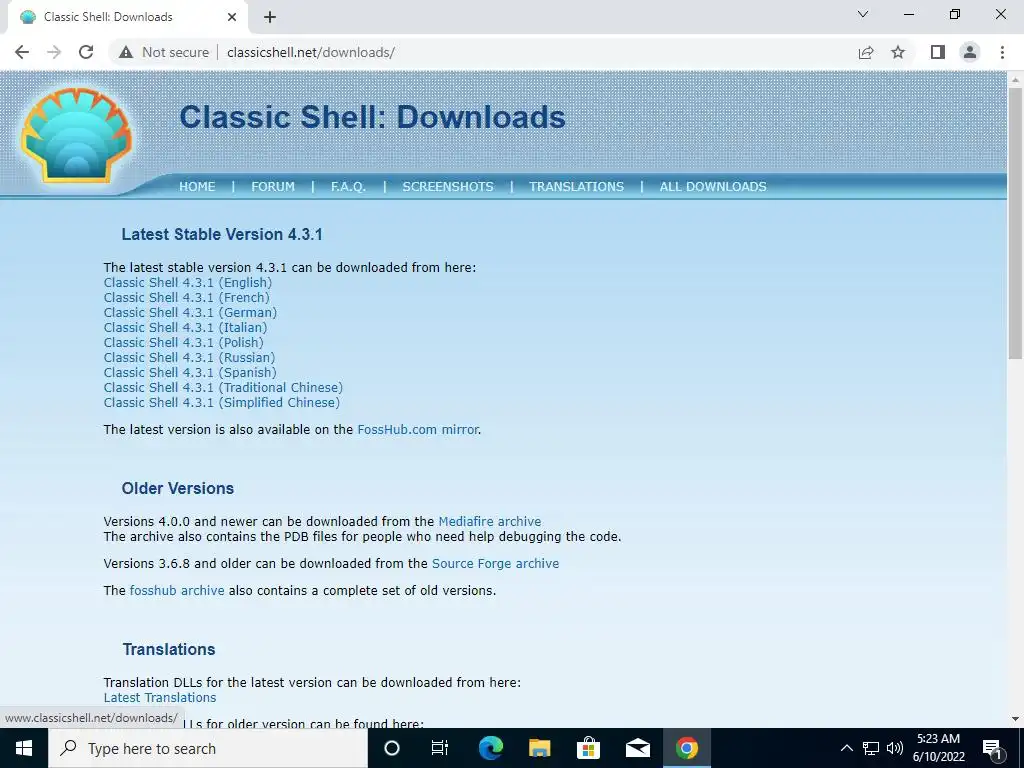Open F.A.Q. in site navigation

point(348,187)
